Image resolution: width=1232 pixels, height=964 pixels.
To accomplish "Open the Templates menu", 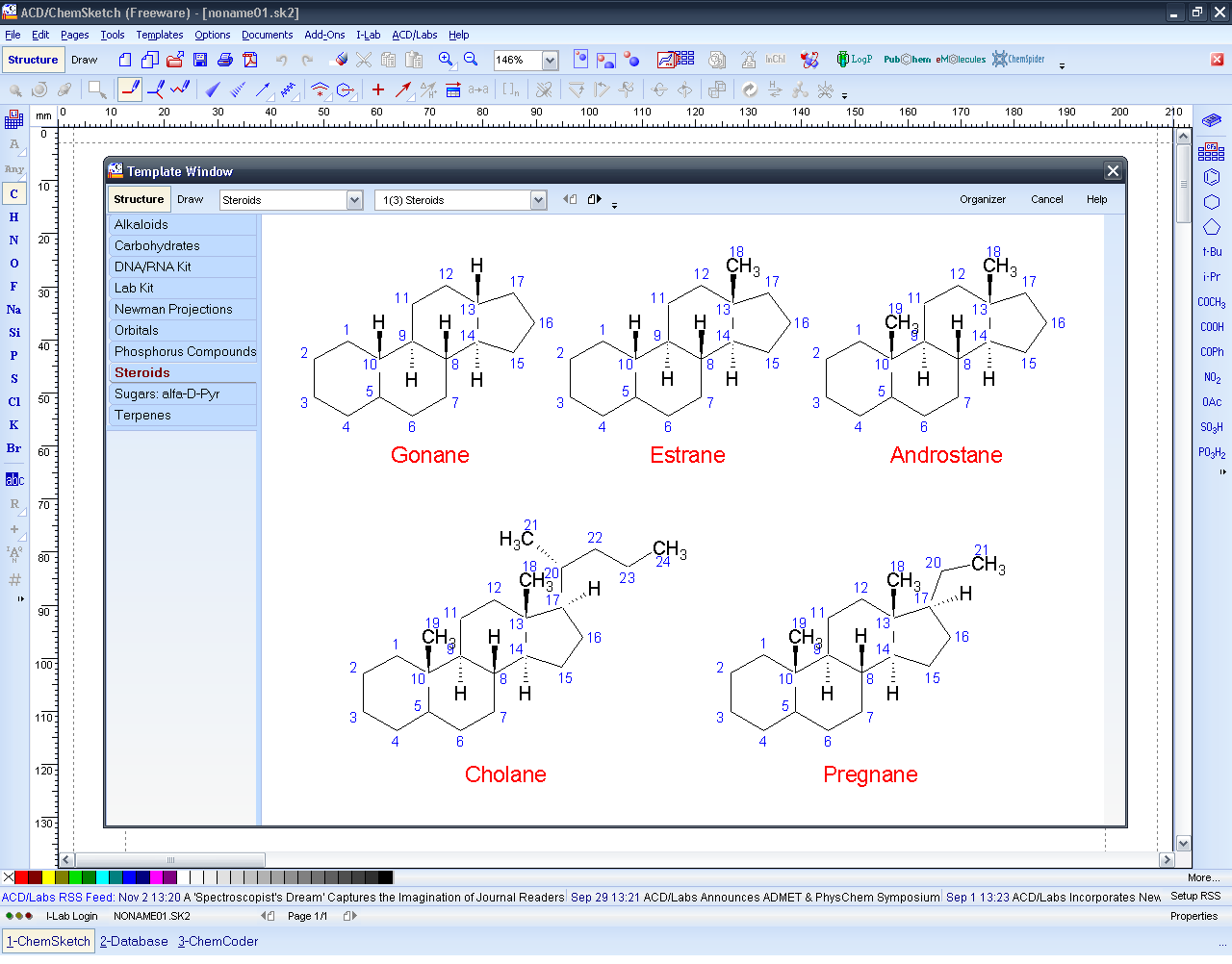I will 159,34.
